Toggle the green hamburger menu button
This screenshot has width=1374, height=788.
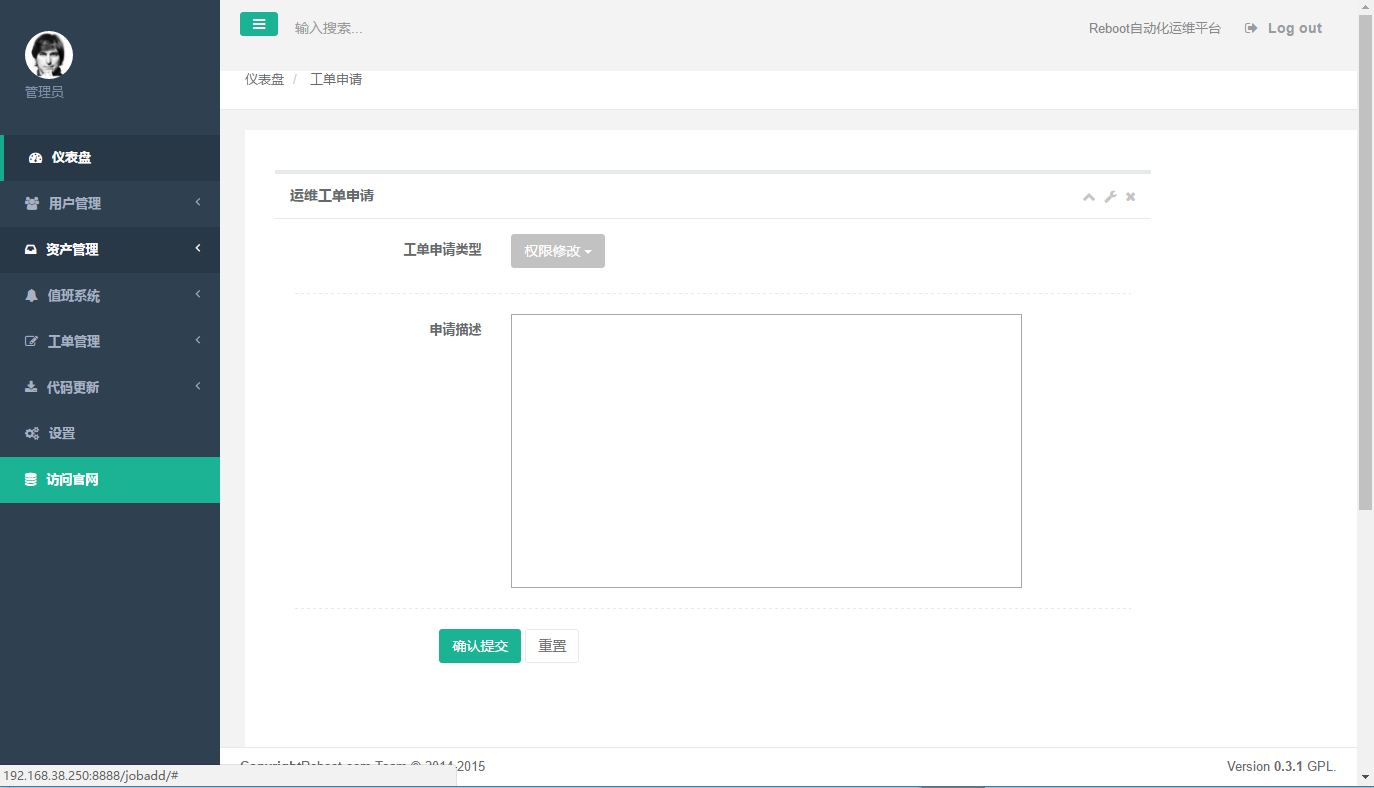tap(259, 23)
